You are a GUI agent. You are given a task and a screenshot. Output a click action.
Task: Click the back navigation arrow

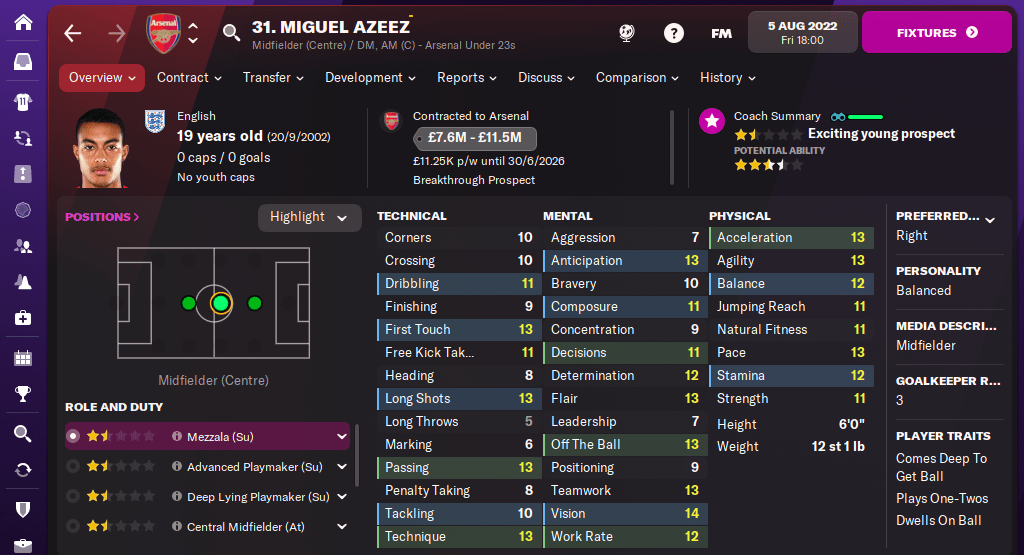(72, 33)
